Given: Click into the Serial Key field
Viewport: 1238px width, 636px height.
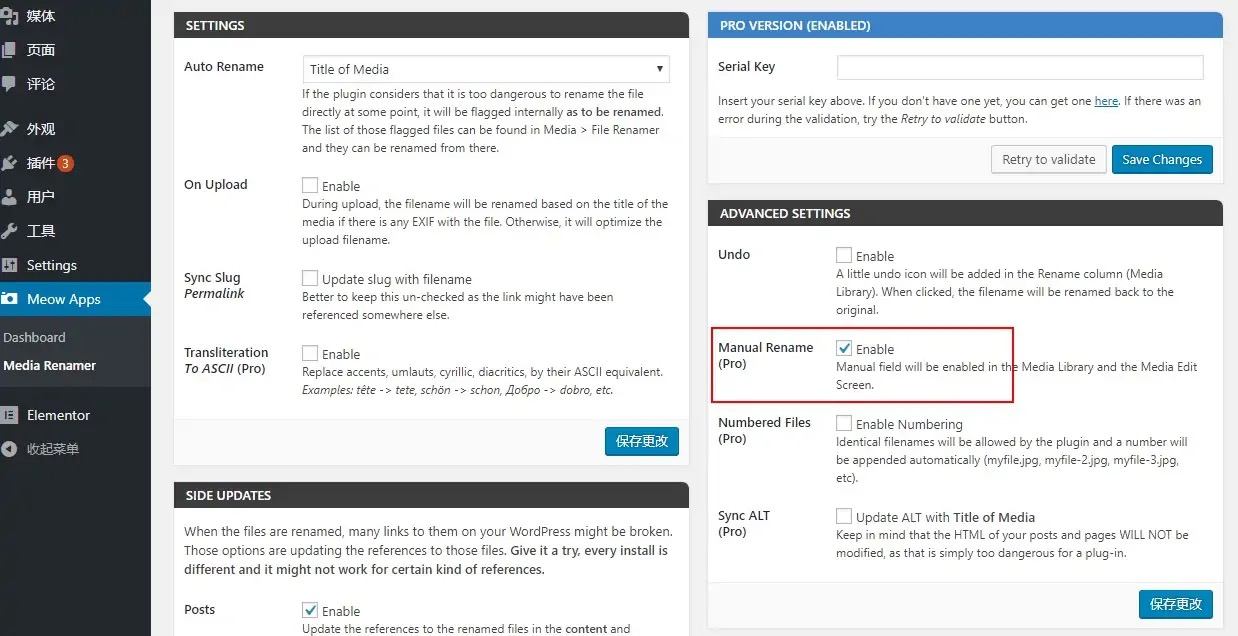Looking at the screenshot, I should coord(1019,67).
